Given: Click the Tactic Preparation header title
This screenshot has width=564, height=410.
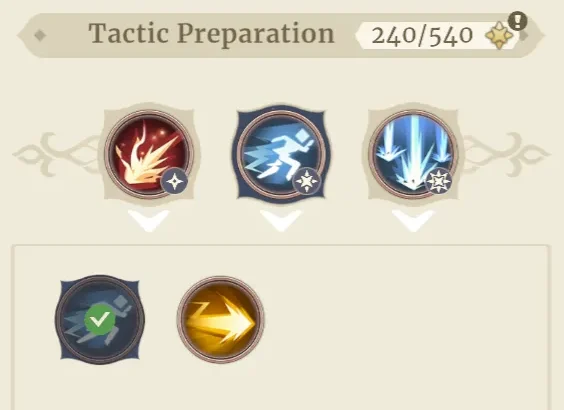Looking at the screenshot, I should click(212, 34).
